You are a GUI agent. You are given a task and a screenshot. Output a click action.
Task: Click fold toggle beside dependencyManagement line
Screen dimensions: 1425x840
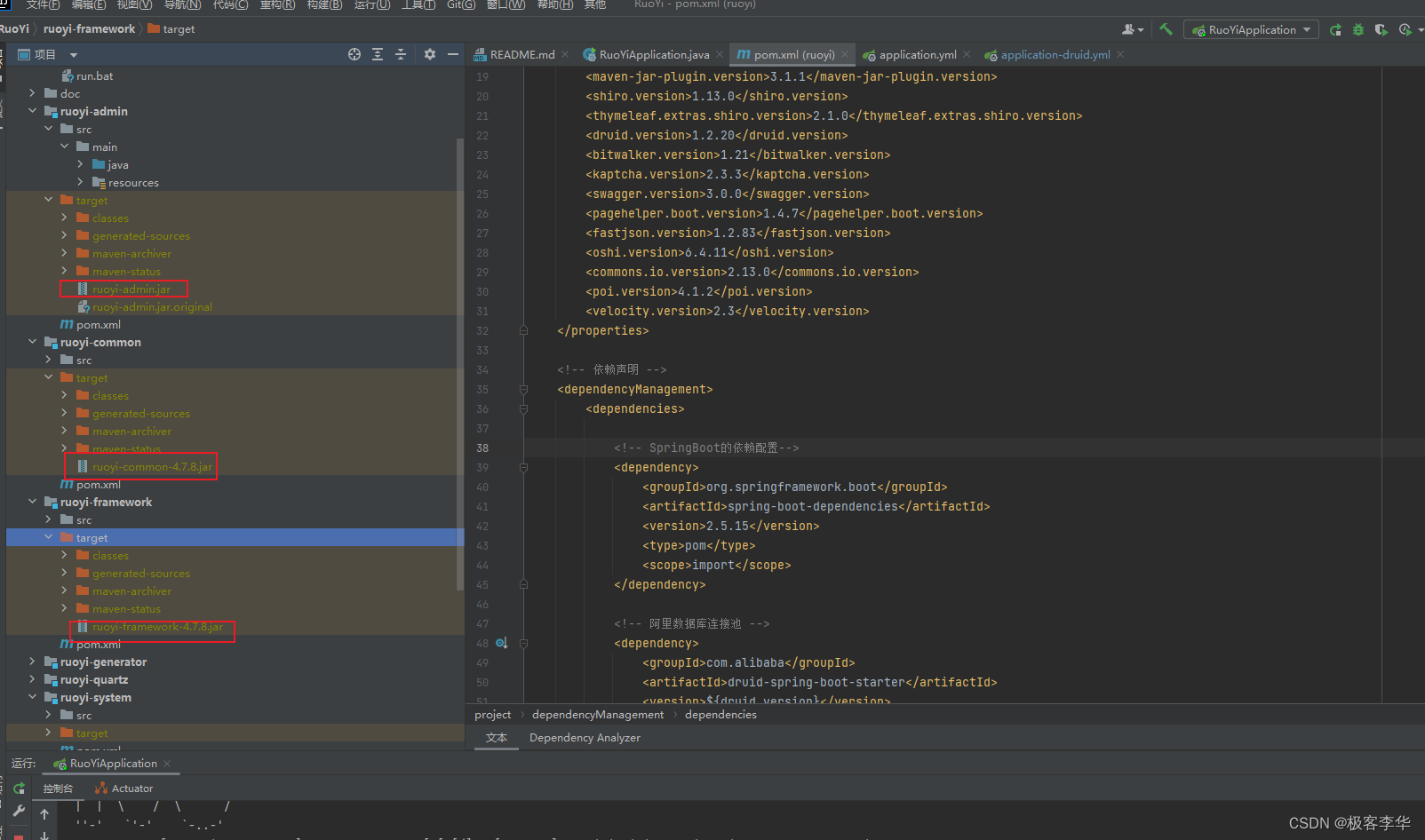[x=523, y=390]
